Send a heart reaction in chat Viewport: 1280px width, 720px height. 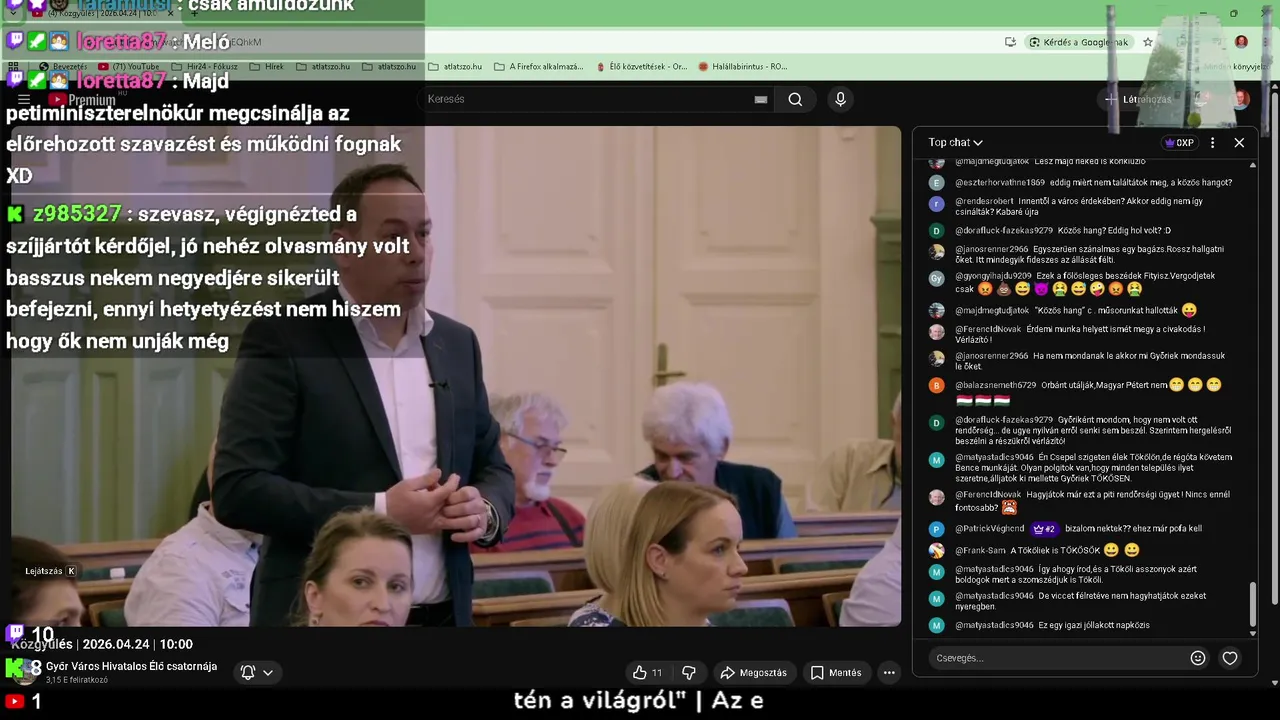[x=1230, y=658]
